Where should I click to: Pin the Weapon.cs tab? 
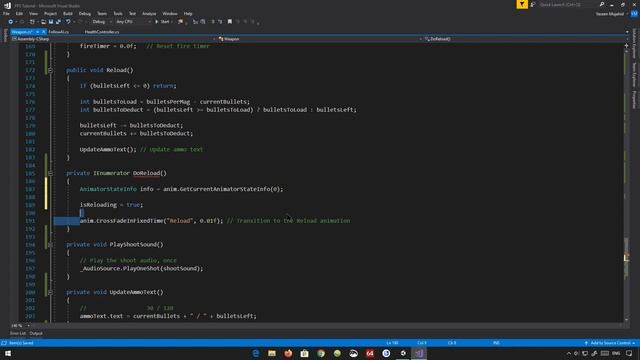(38, 32)
